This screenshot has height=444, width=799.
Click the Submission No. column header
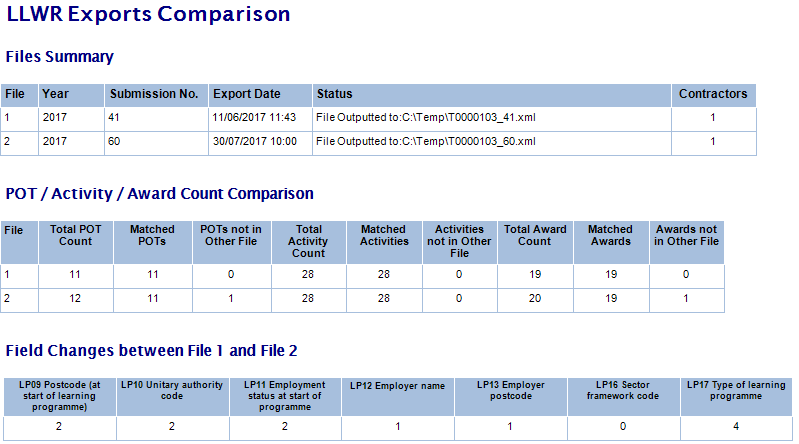(154, 94)
